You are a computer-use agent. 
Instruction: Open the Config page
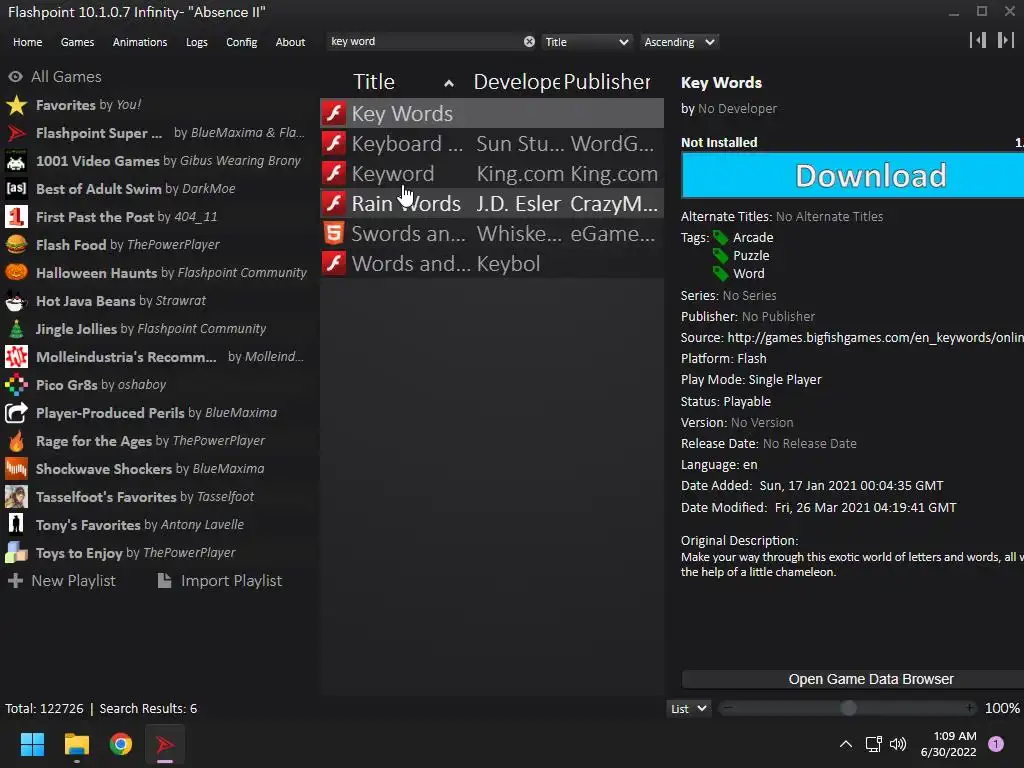[242, 42]
